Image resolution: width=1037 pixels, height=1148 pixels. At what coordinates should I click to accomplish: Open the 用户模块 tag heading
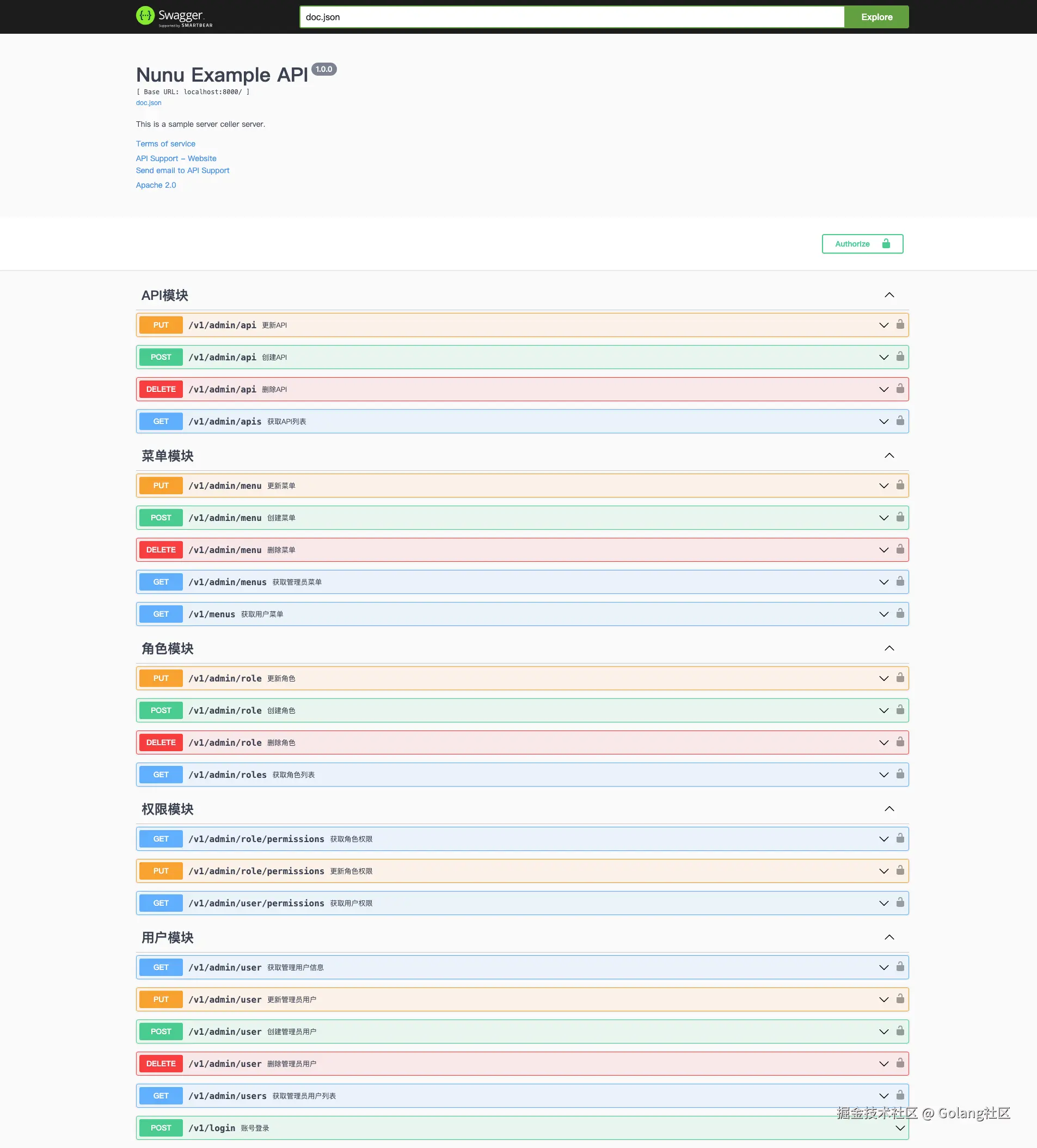point(168,937)
